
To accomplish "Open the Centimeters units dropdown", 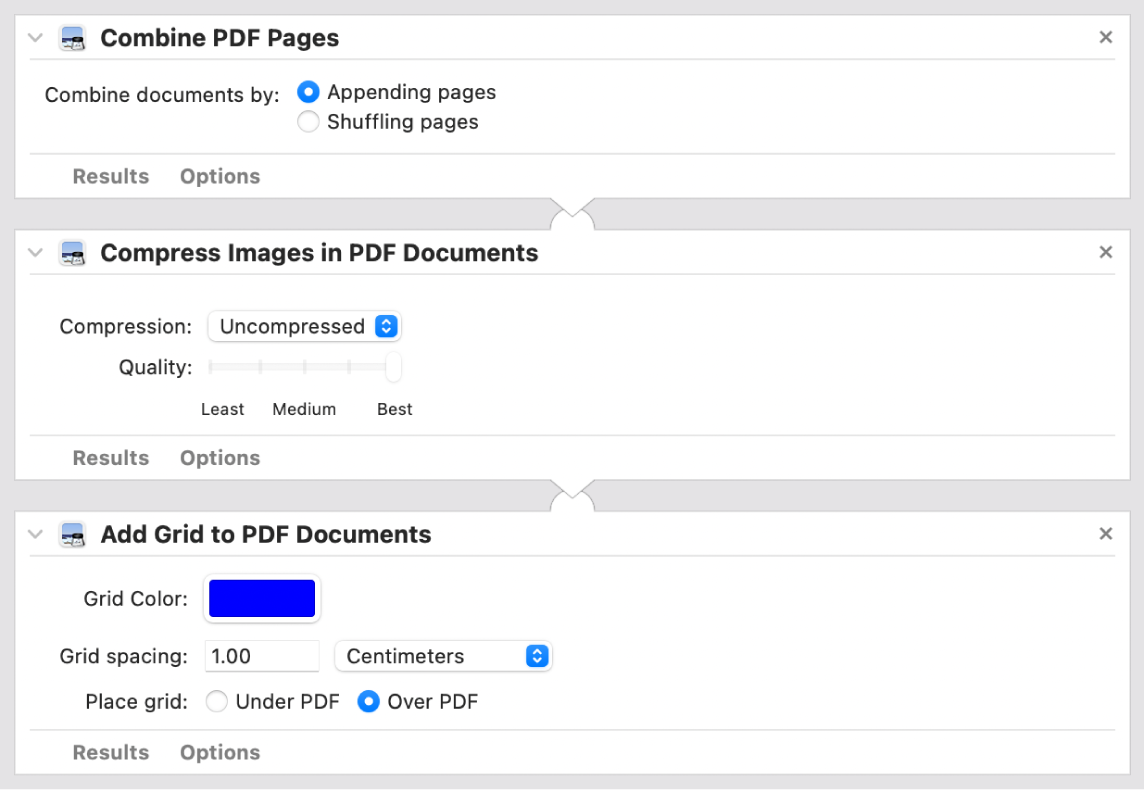I will 443,656.
